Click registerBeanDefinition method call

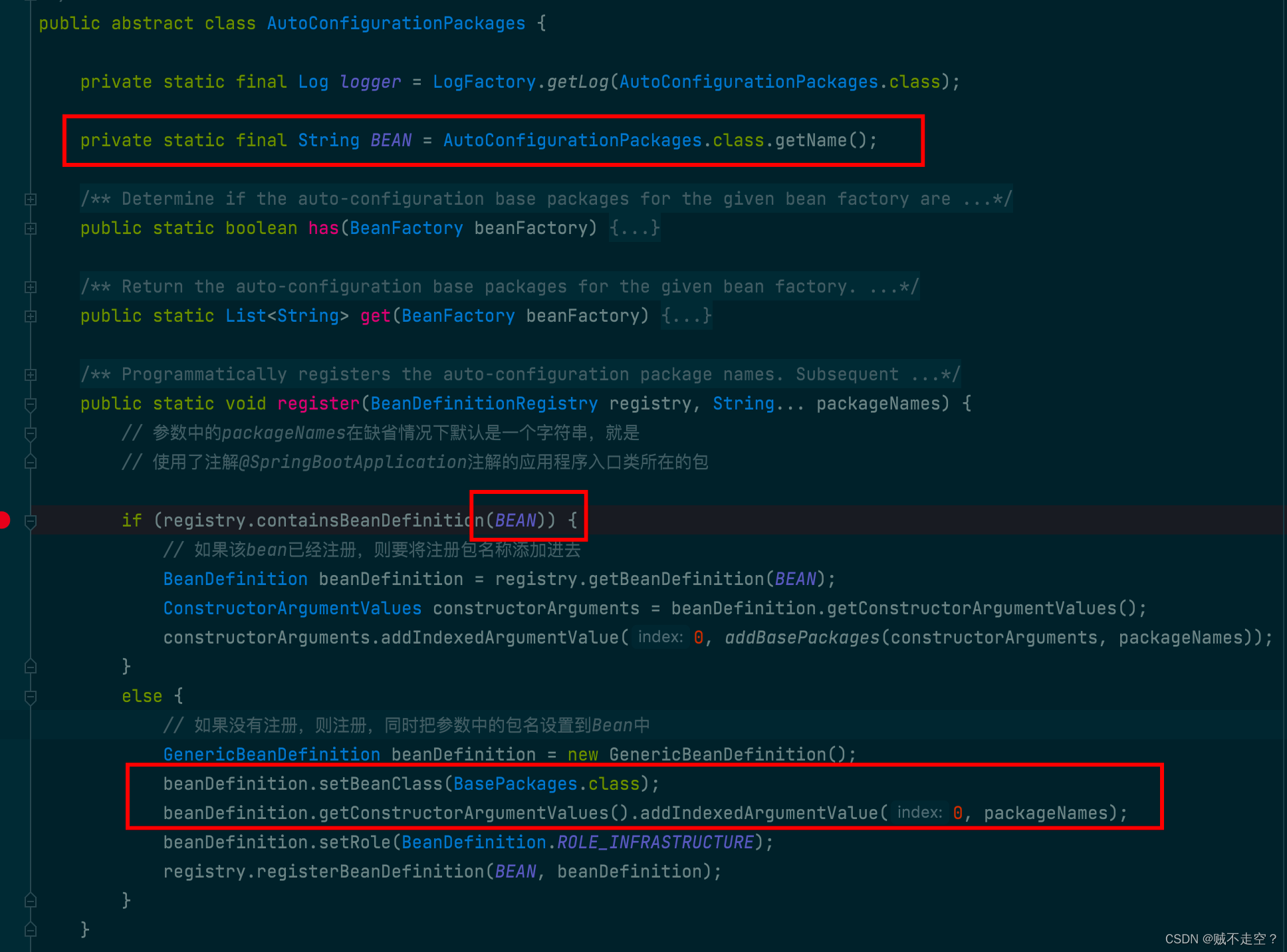pos(370,872)
